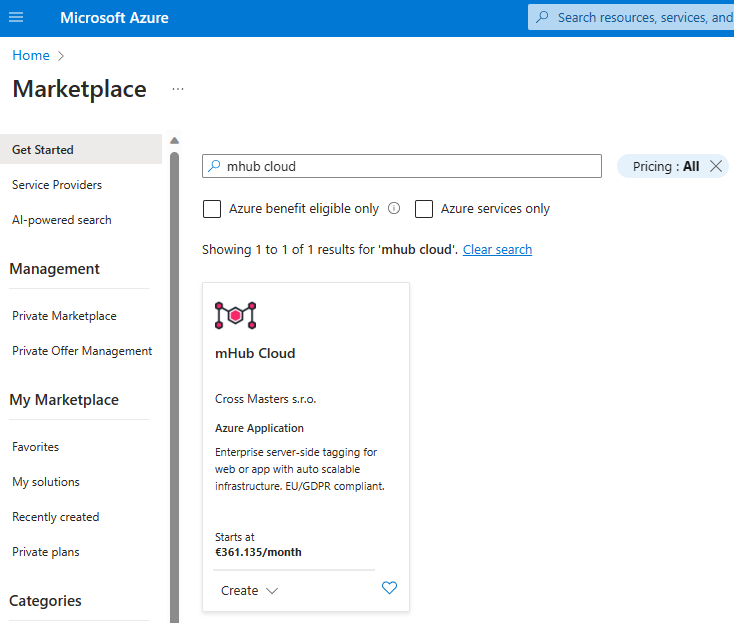This screenshot has width=734, height=623.
Task: Click the My Marketplace section heading
Action: point(64,400)
